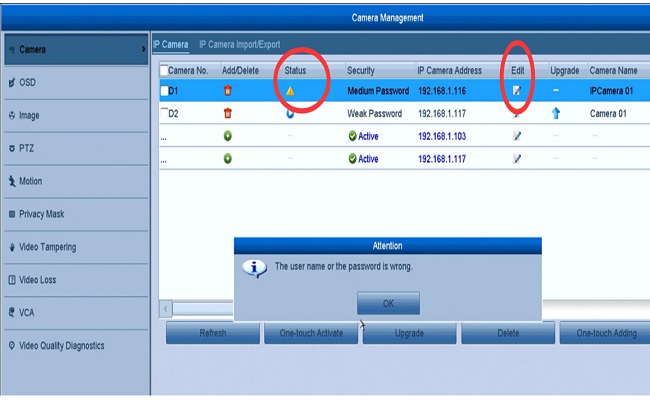Screen dimensions: 650x400
Task: Add camera 192.168.1.103 with green plus icon
Action: point(228,136)
